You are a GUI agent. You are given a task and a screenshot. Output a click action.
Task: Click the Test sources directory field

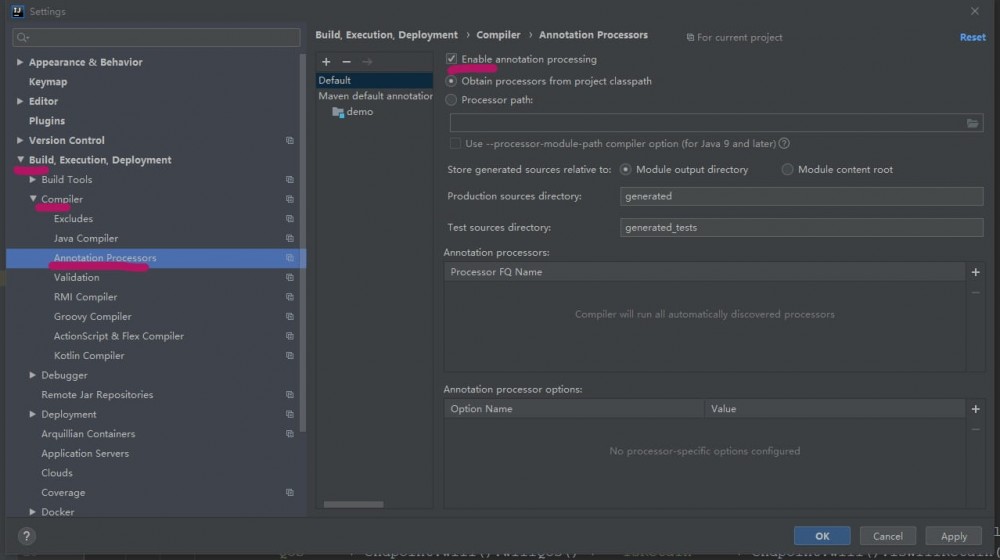coord(801,228)
